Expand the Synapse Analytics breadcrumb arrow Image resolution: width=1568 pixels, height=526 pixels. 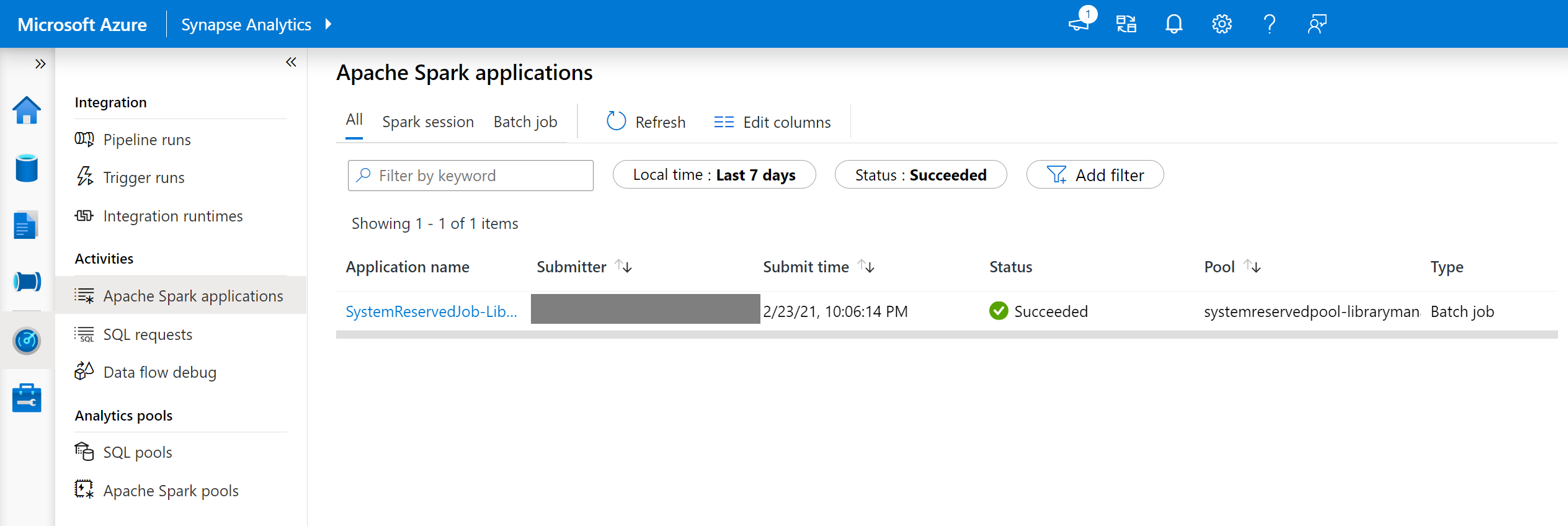pyautogui.click(x=328, y=24)
